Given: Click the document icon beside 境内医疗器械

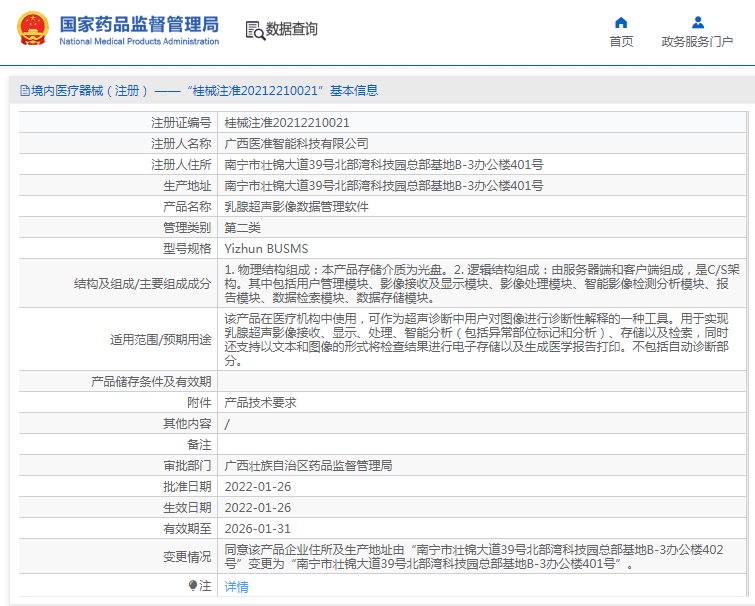Looking at the screenshot, I should click(25, 90).
